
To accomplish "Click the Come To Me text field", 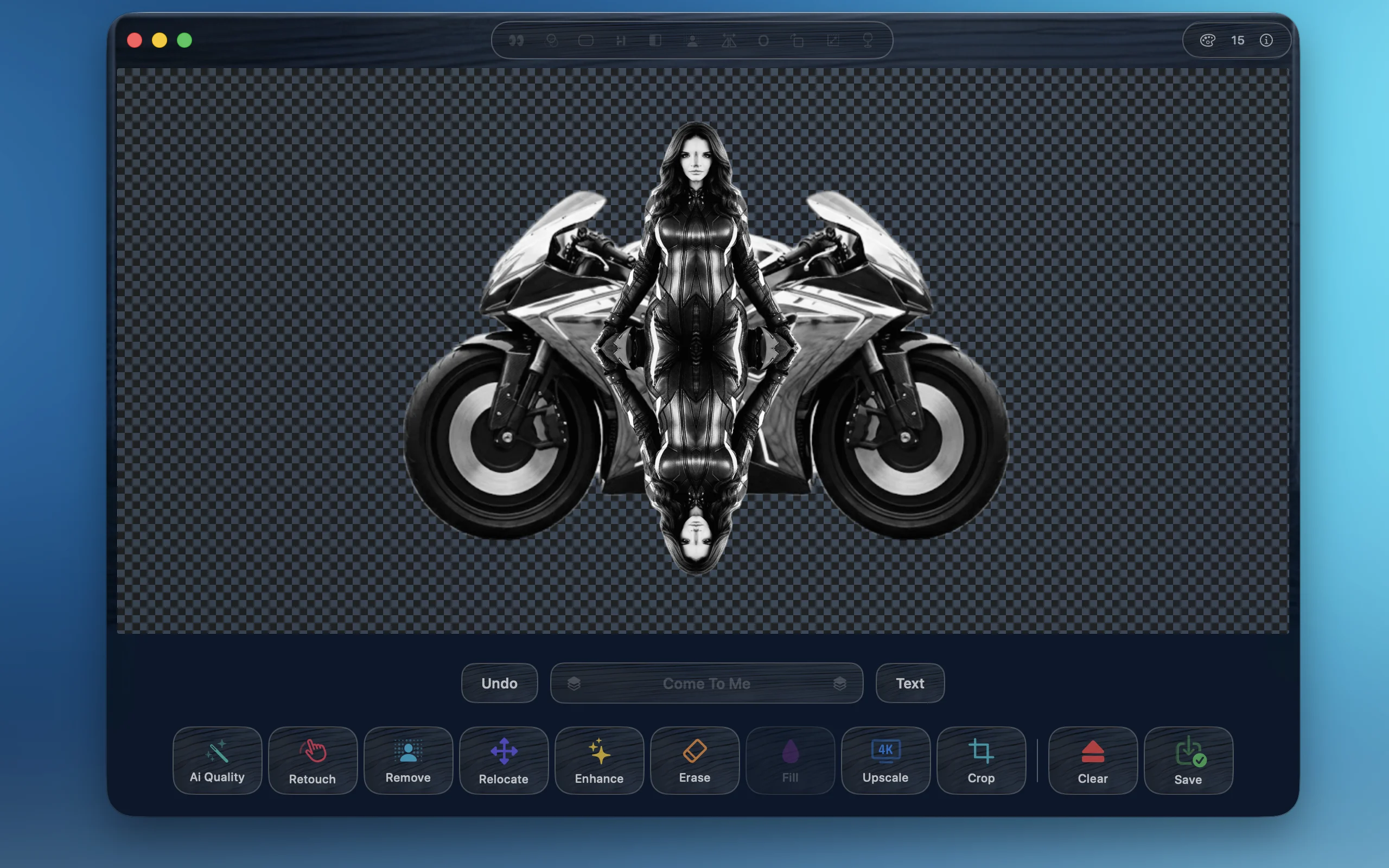I will point(706,683).
